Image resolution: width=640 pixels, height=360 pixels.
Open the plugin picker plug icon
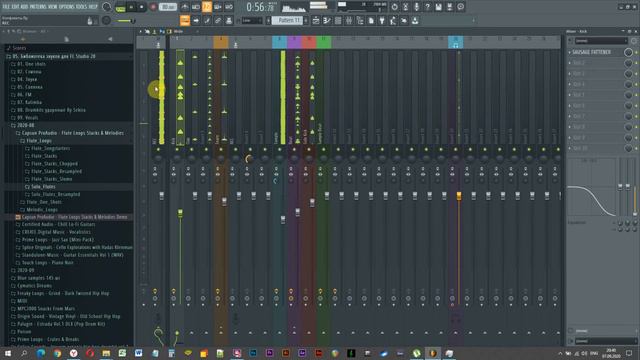382,20
